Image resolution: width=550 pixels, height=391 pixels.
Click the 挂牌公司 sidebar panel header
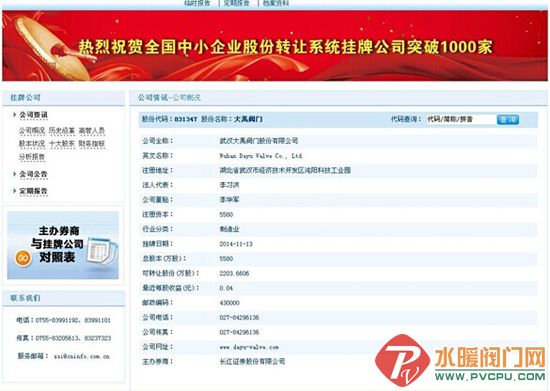click(x=63, y=98)
